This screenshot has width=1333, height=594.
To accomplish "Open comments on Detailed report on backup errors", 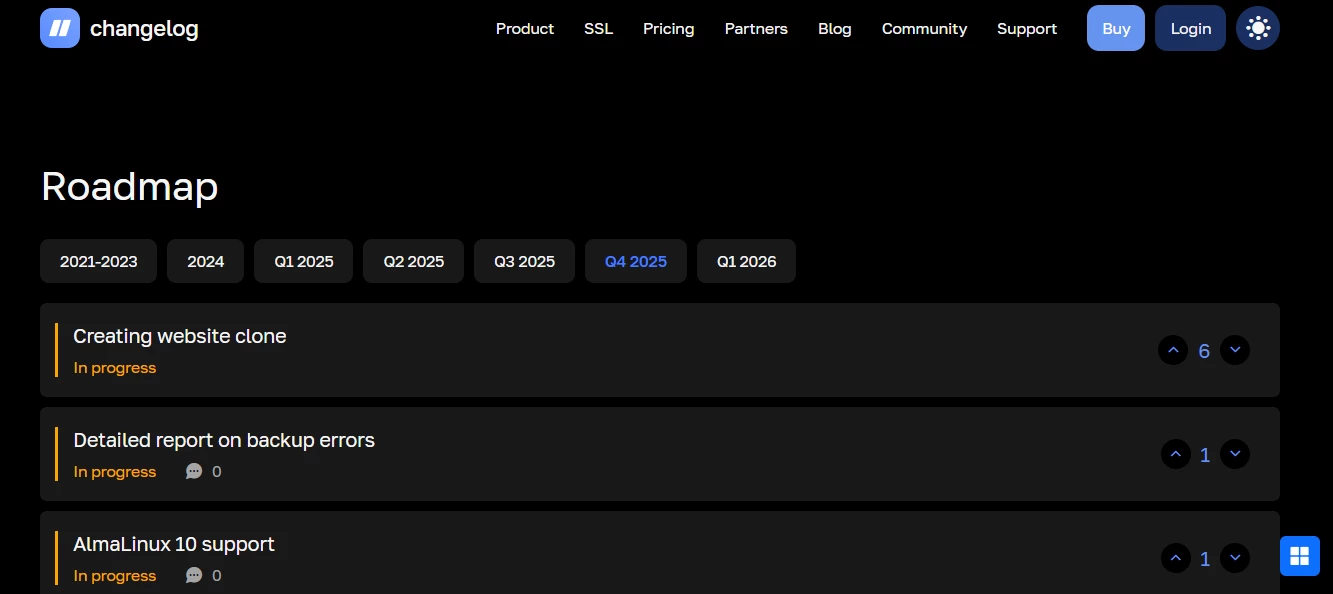I will point(194,471).
